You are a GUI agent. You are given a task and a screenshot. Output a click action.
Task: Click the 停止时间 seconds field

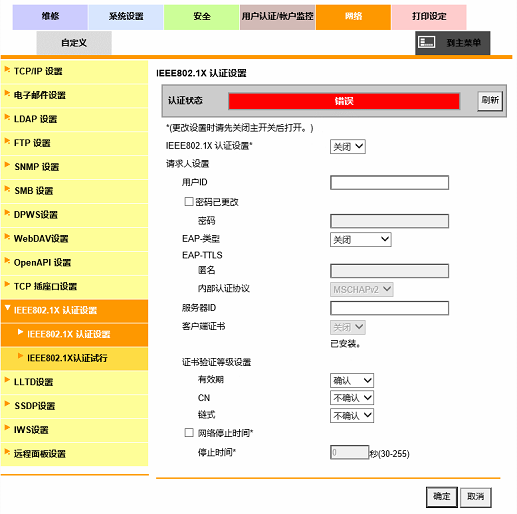tap(349, 452)
